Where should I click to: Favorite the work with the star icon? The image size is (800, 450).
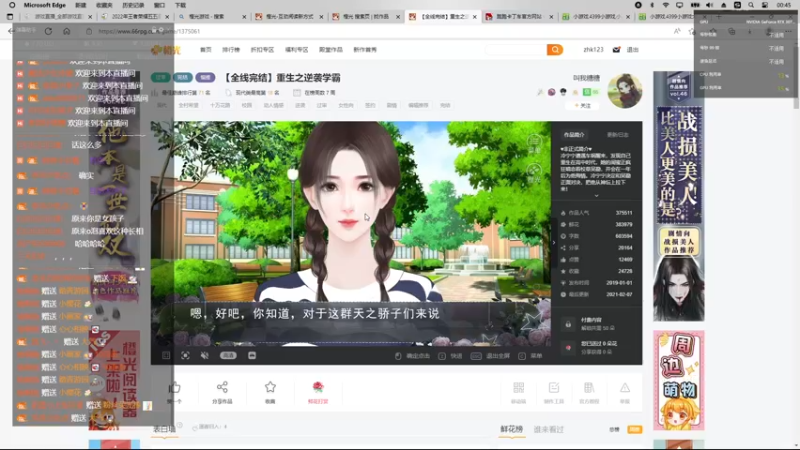(270, 387)
